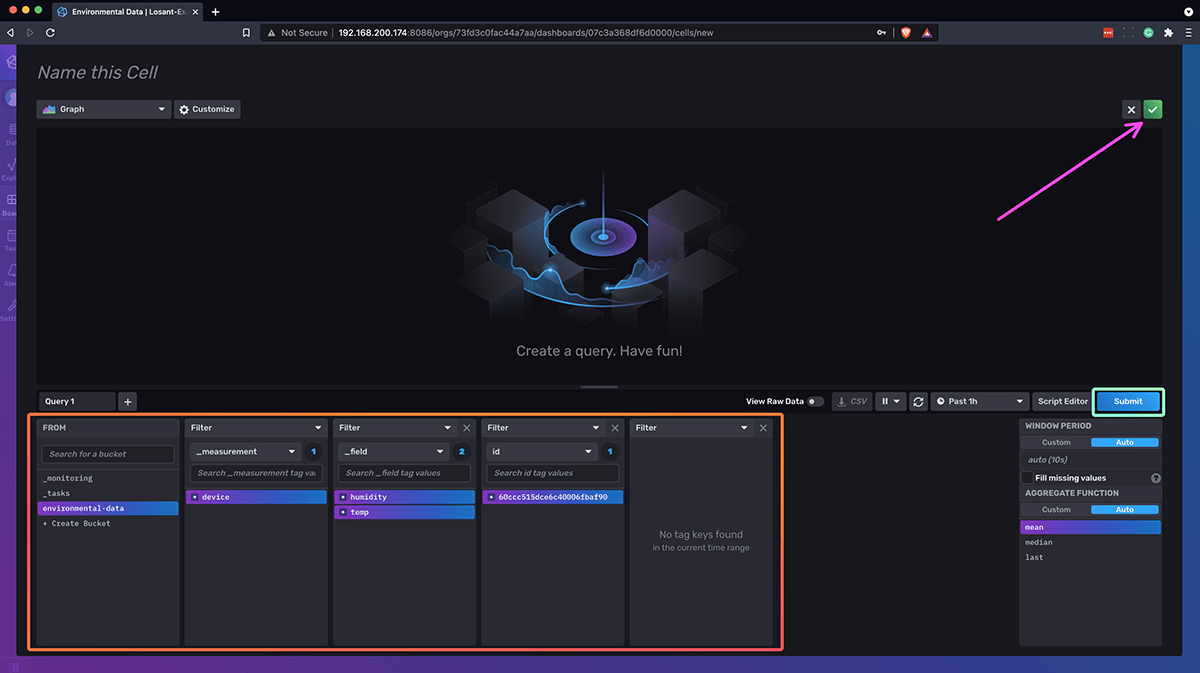Click the Search for a bucket field

108,454
